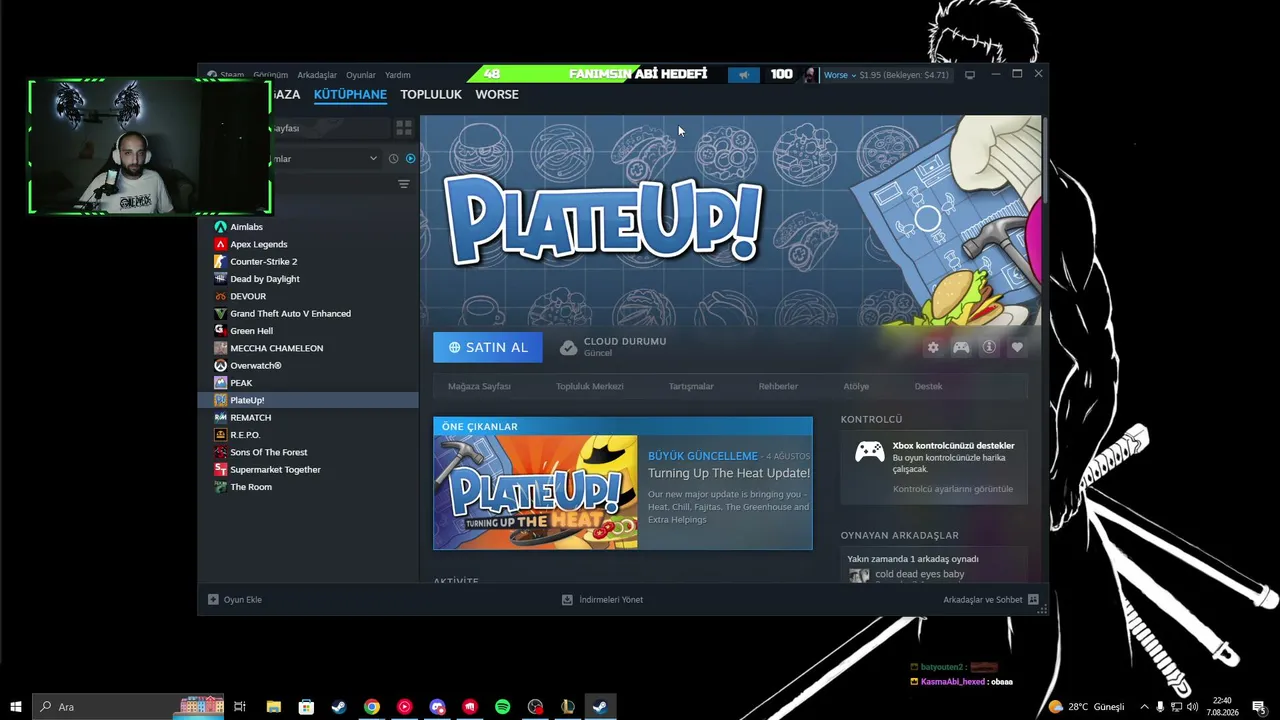The width and height of the screenshot is (1280, 720).
Task: Select Aimlabs in the library list
Action: click(308, 227)
